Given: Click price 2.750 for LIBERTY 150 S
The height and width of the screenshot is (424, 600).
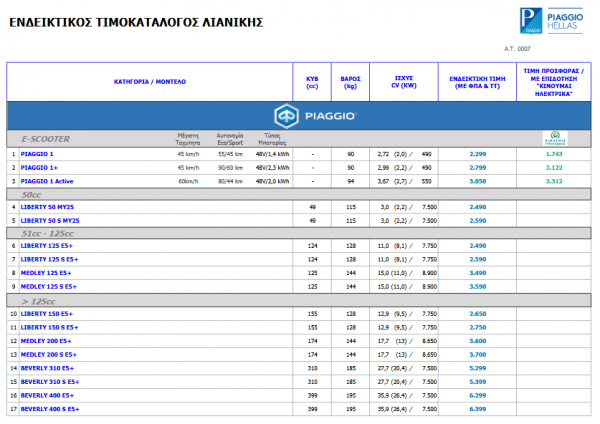Looking at the screenshot, I should 478,328.
